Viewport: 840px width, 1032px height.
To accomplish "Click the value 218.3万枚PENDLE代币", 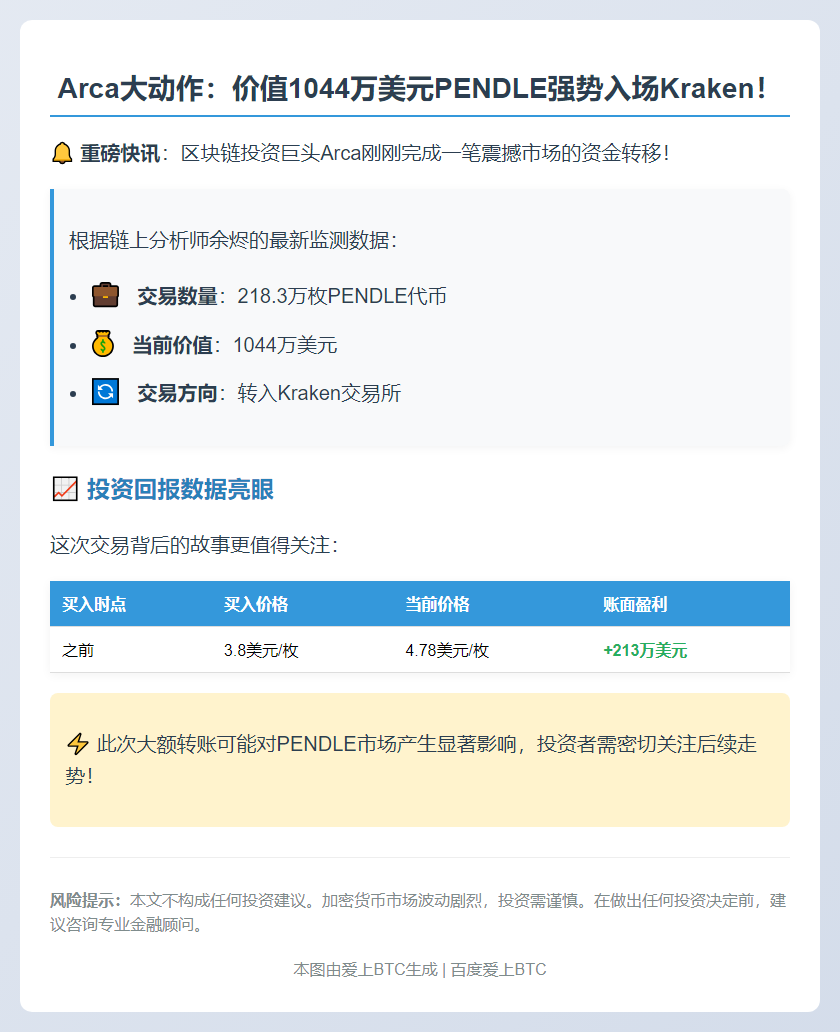I will pos(342,296).
